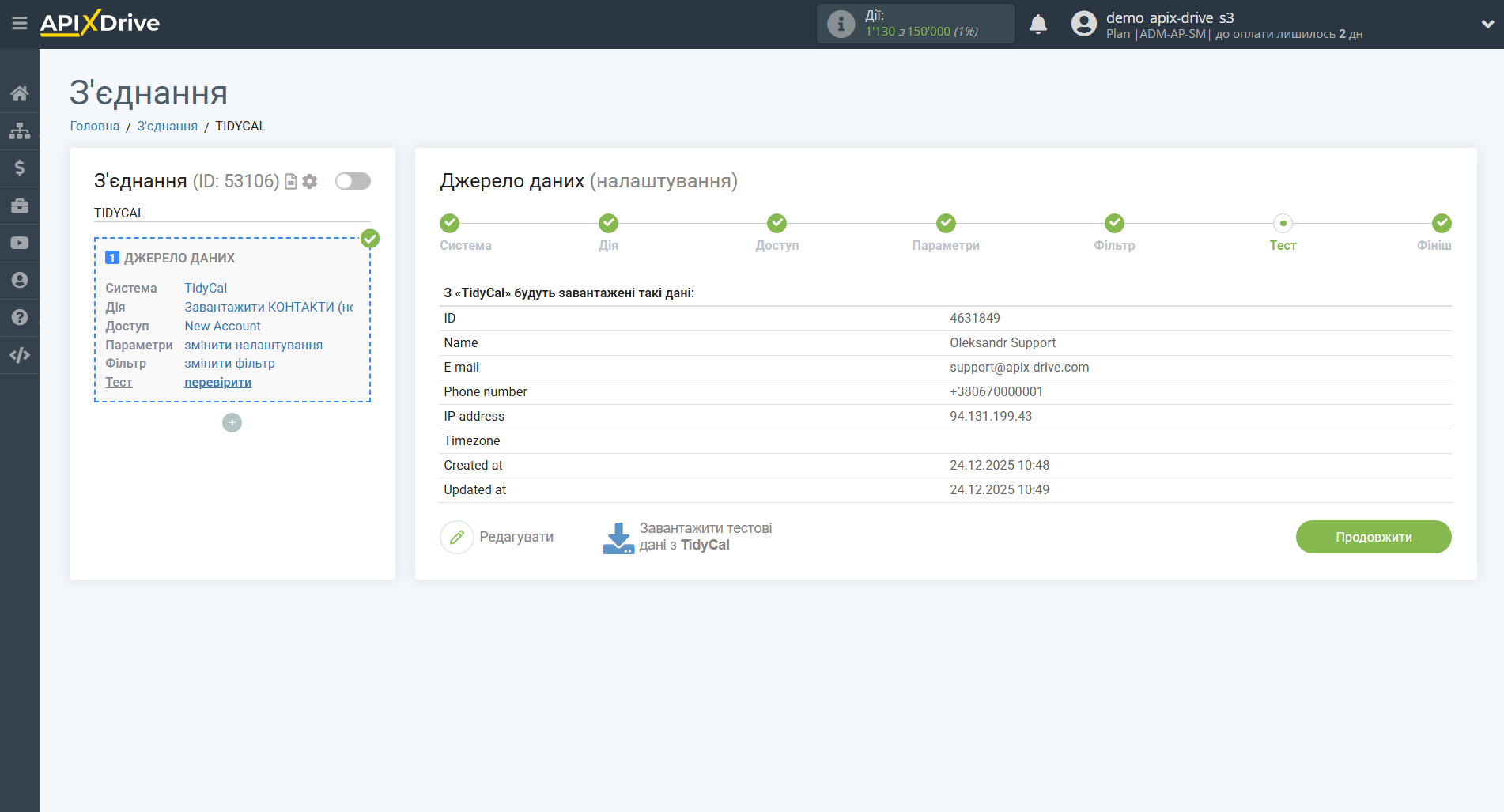
Task: Open the hamburger menu in the header
Action: (x=19, y=24)
